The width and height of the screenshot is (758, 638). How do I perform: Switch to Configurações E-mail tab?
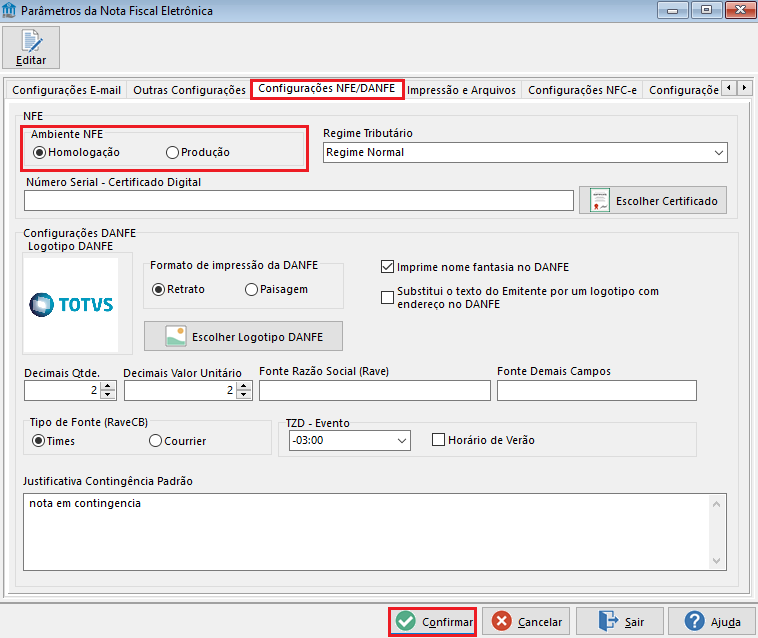[67, 90]
